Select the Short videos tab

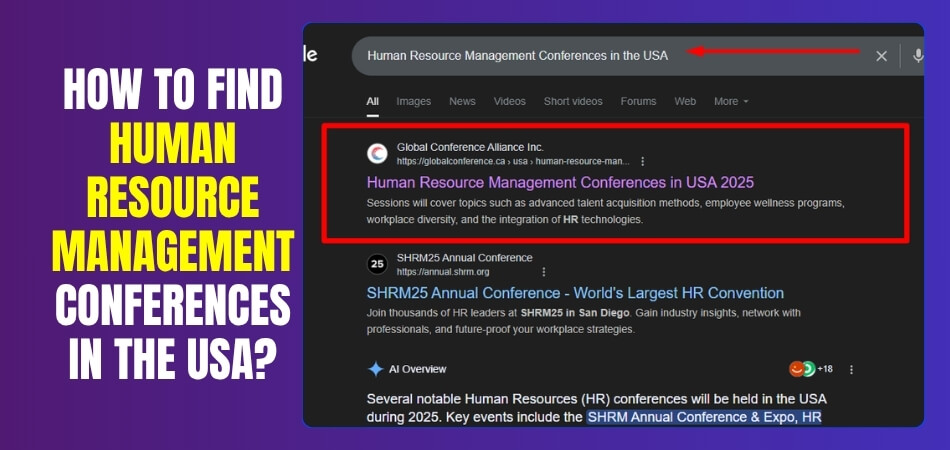coord(573,102)
